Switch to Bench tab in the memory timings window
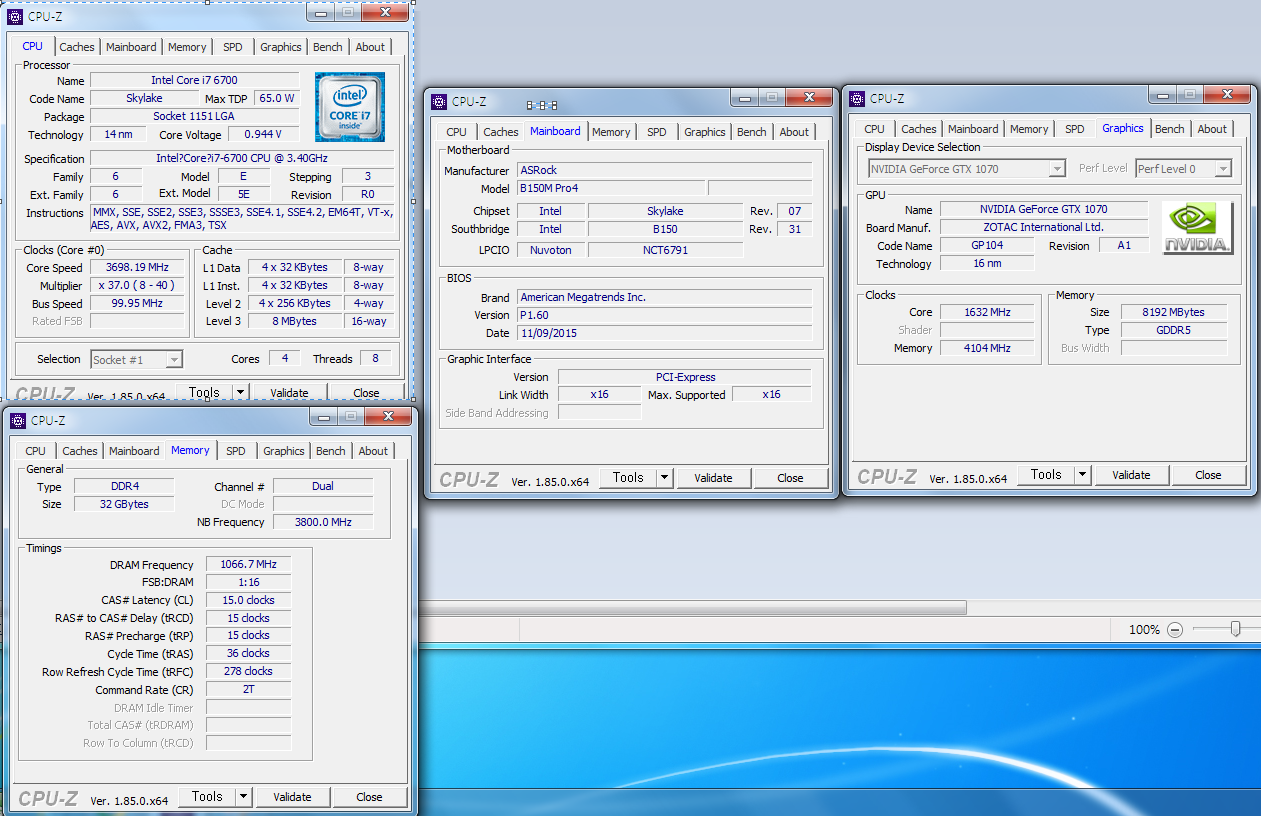This screenshot has width=1261, height=816. point(330,451)
